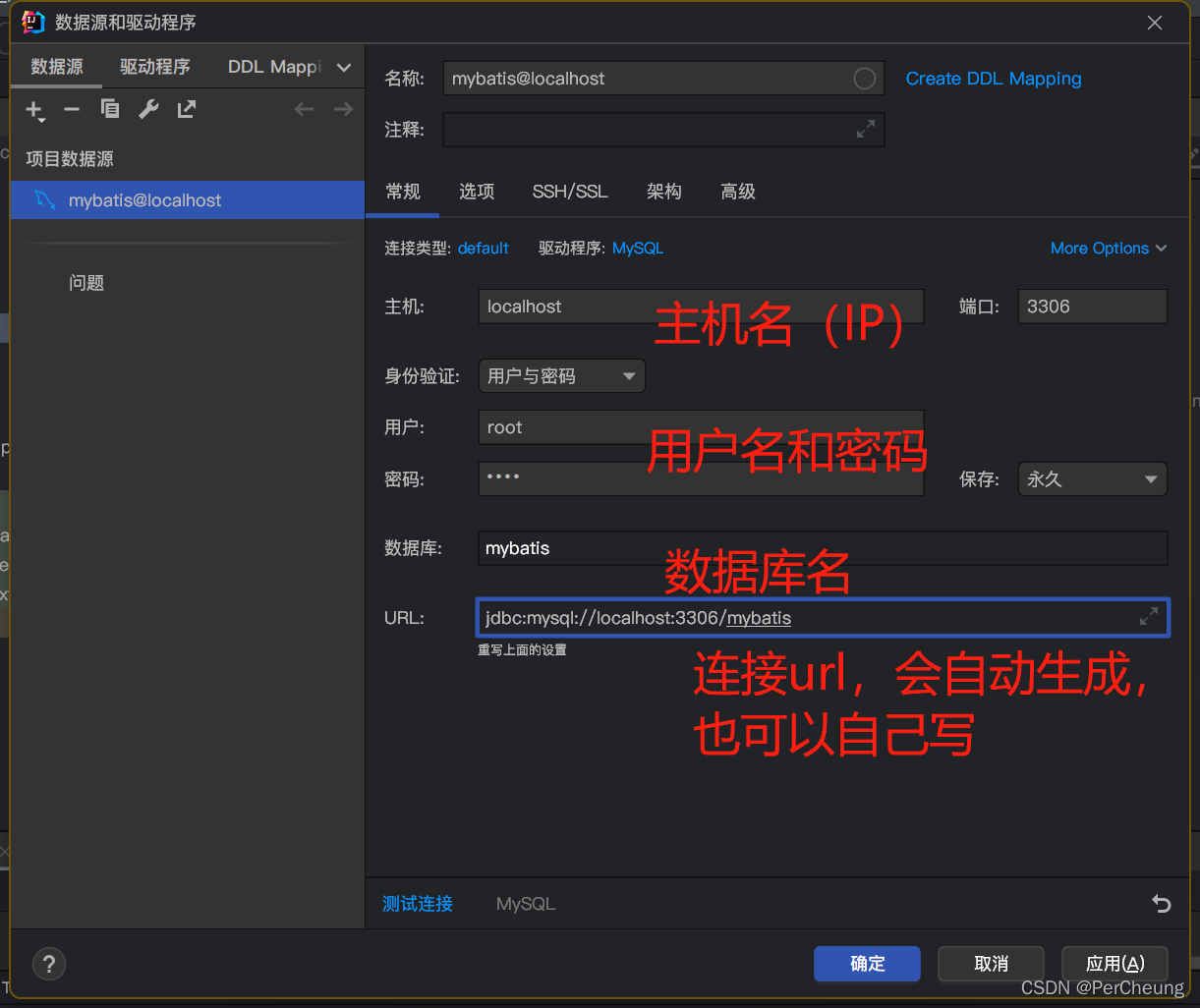
Task: Open the 身份验证 authentication dropdown
Action: (x=561, y=375)
